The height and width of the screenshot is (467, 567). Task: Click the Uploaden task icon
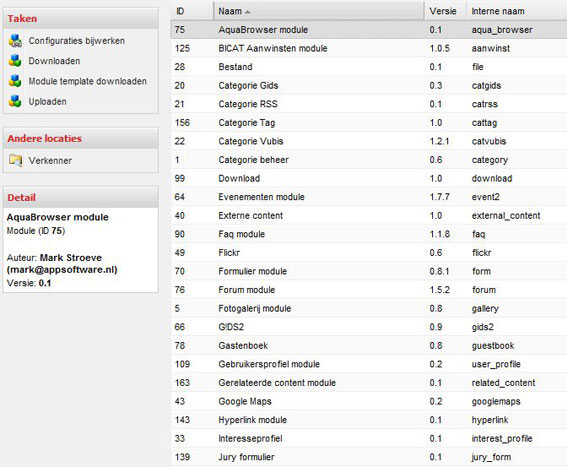15,101
